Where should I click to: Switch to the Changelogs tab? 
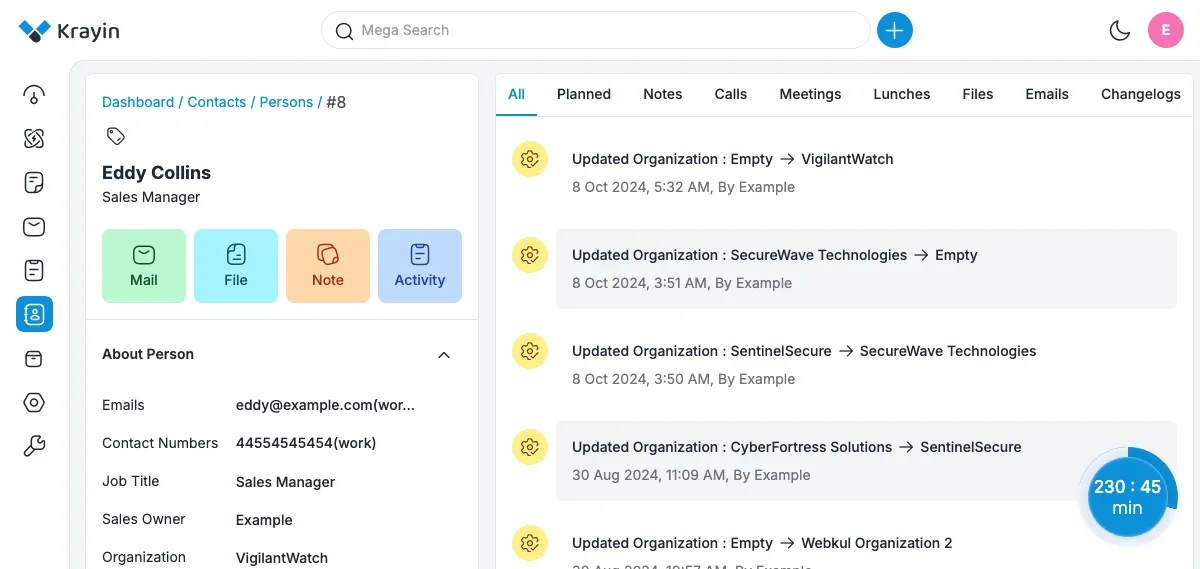(1140, 94)
